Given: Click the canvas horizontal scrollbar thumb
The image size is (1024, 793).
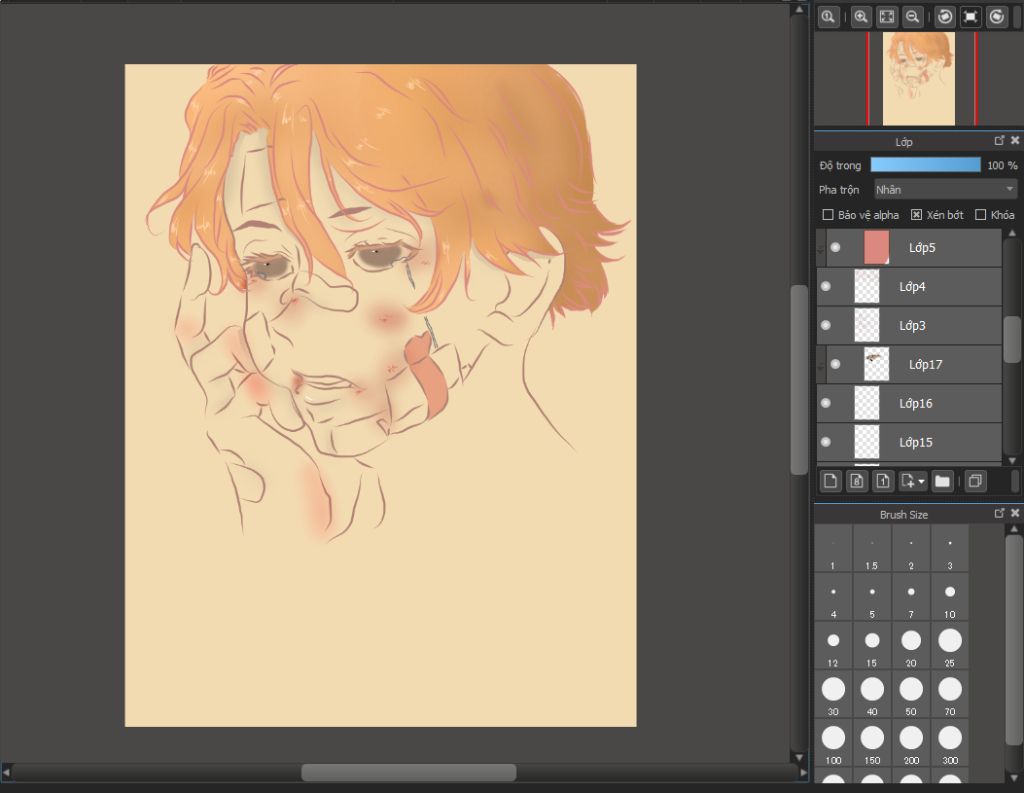Looking at the screenshot, I should (x=409, y=772).
